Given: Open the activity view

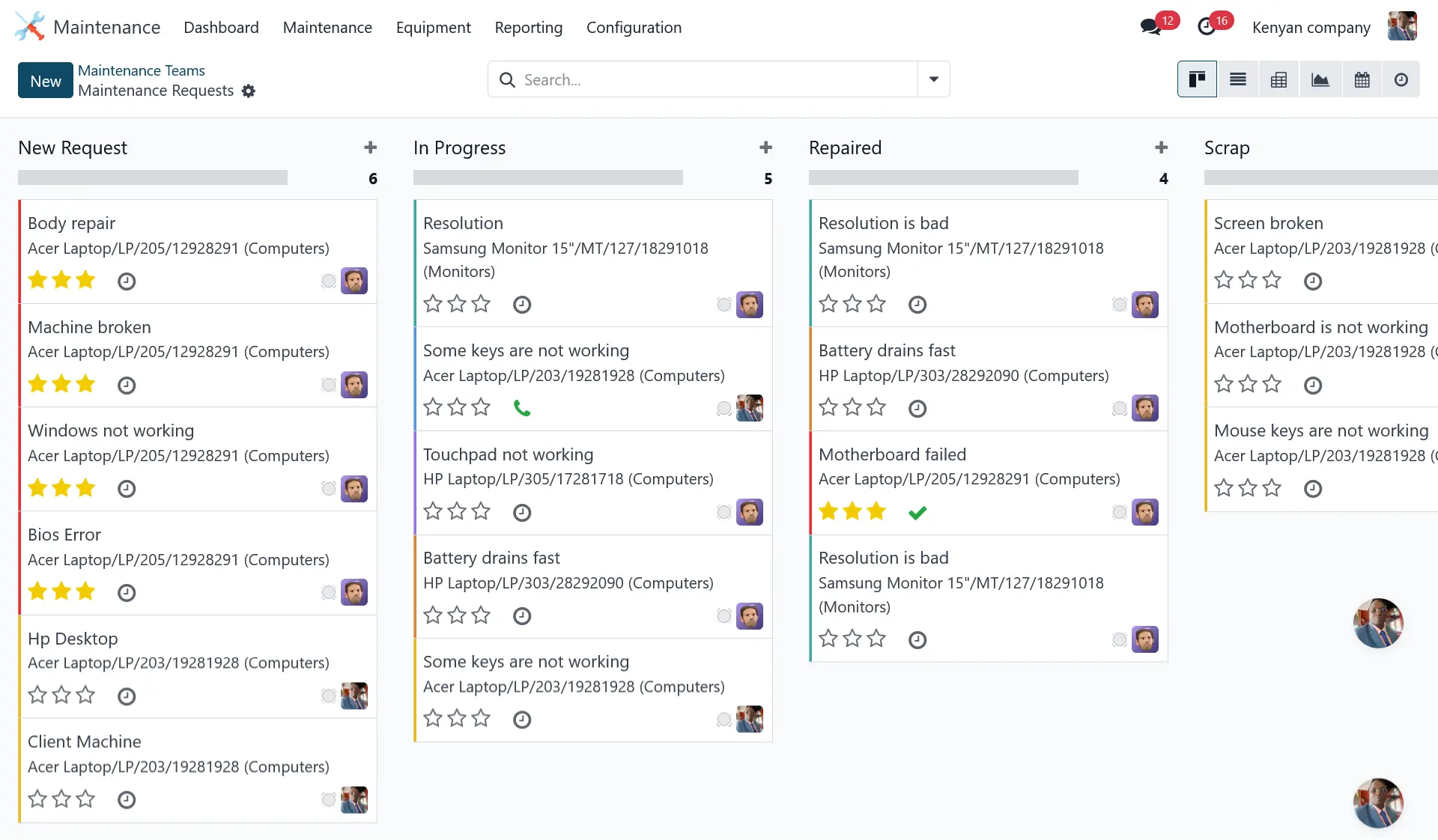Looking at the screenshot, I should coord(1401,79).
